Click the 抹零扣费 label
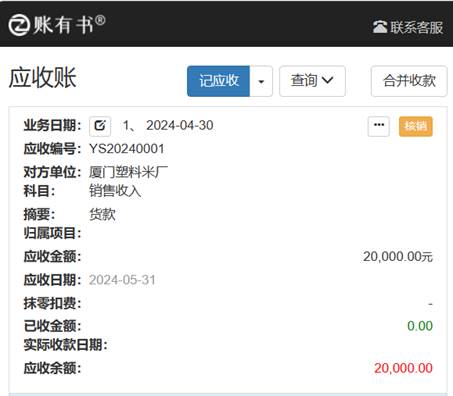453x396 pixels. [x=52, y=303]
